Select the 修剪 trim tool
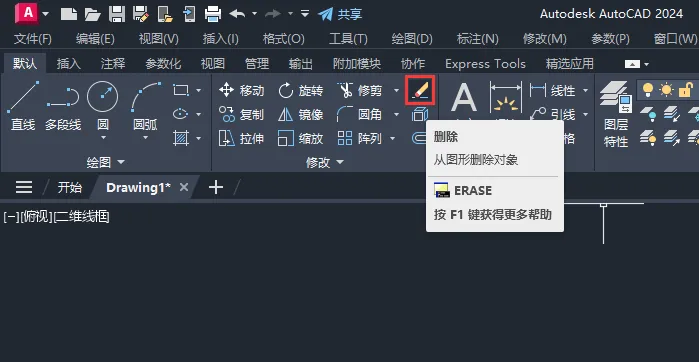The height and width of the screenshot is (362, 699). pyautogui.click(x=360, y=90)
